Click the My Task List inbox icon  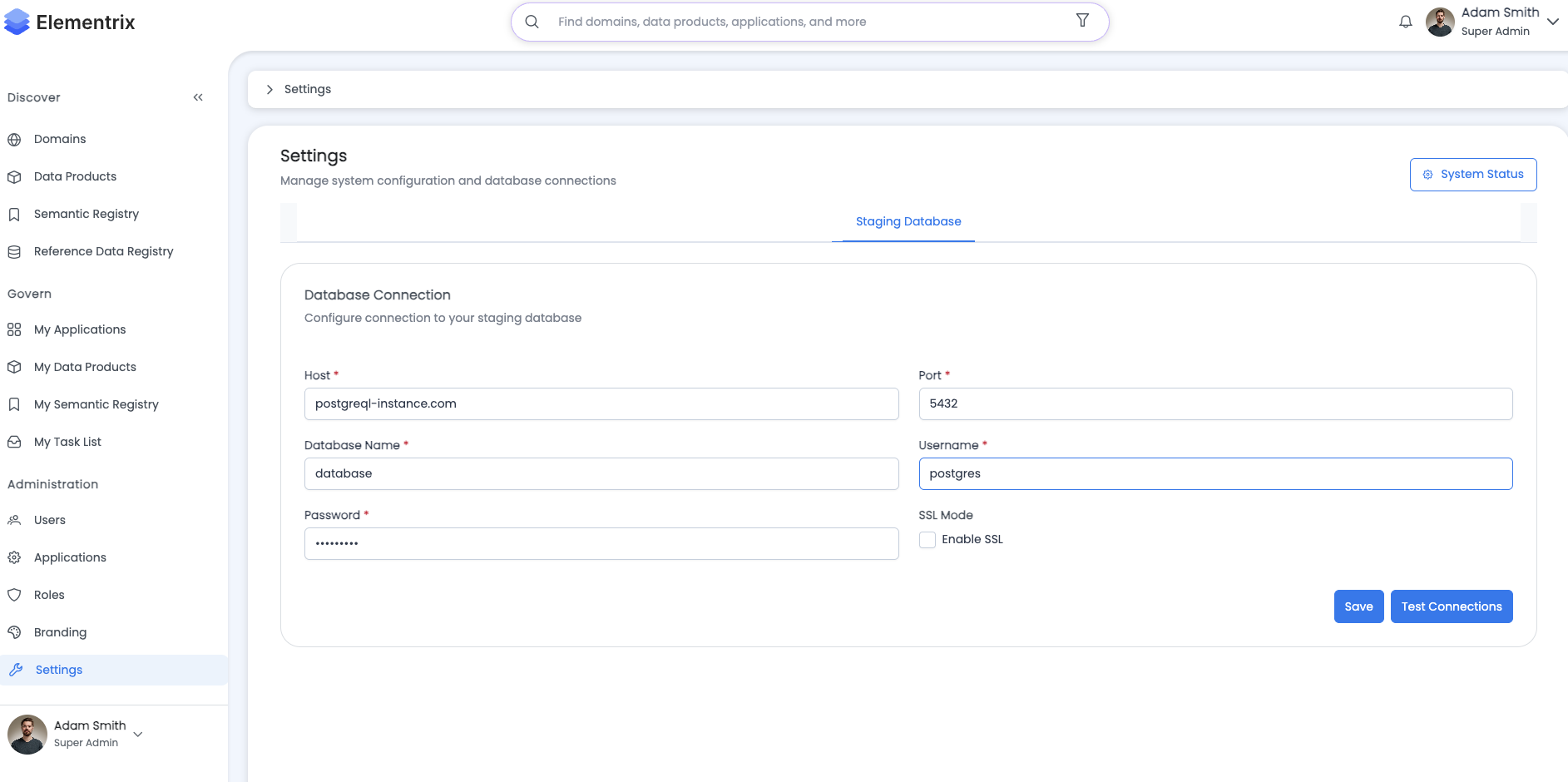pos(14,443)
